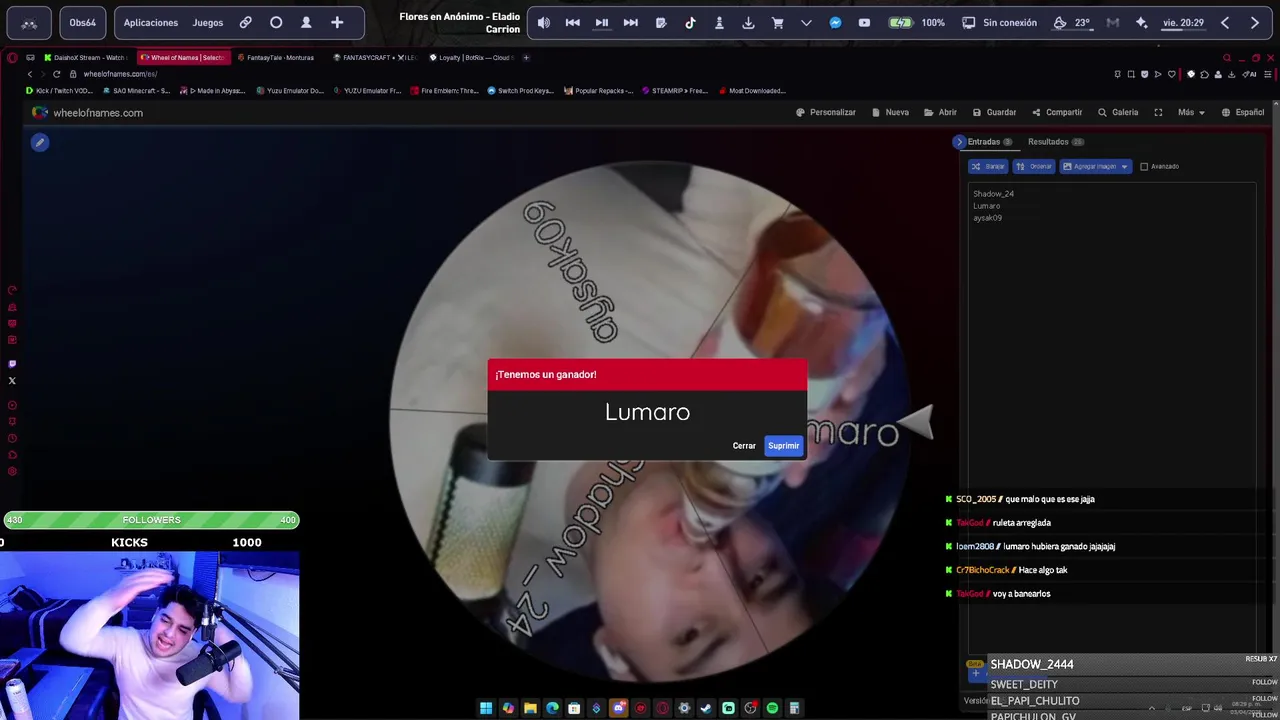Viewport: 1280px width, 720px height.
Task: Open the Personalizar menu
Action: (x=826, y=113)
